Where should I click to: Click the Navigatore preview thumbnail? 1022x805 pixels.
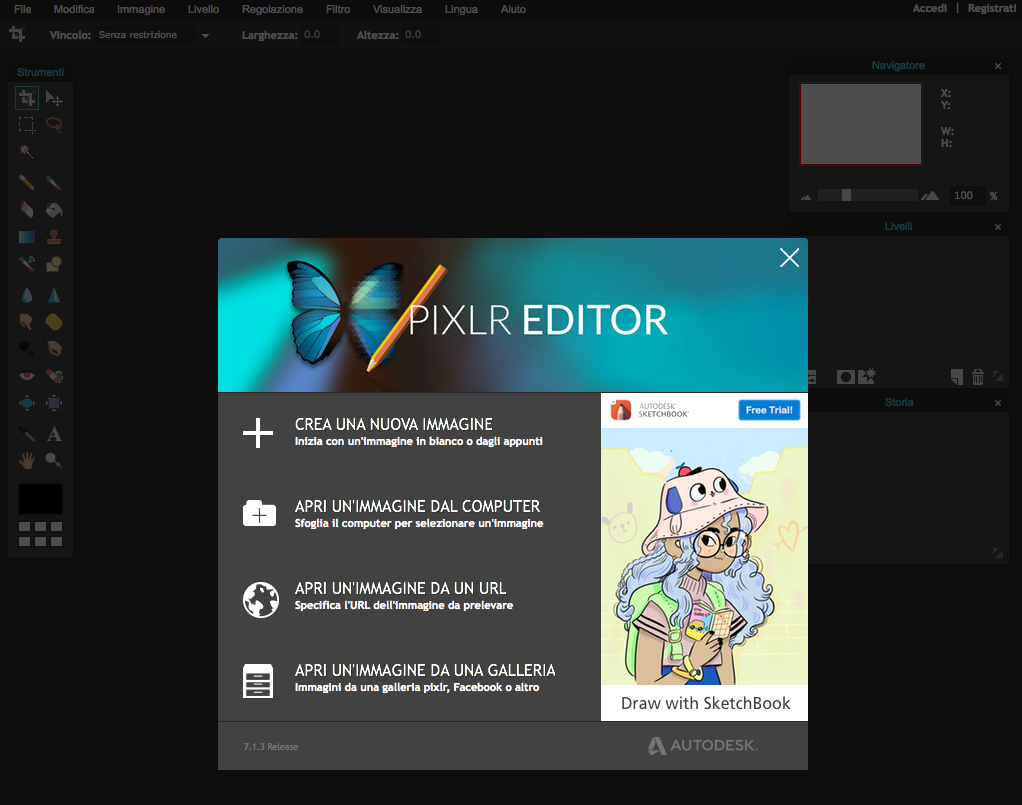click(x=861, y=124)
